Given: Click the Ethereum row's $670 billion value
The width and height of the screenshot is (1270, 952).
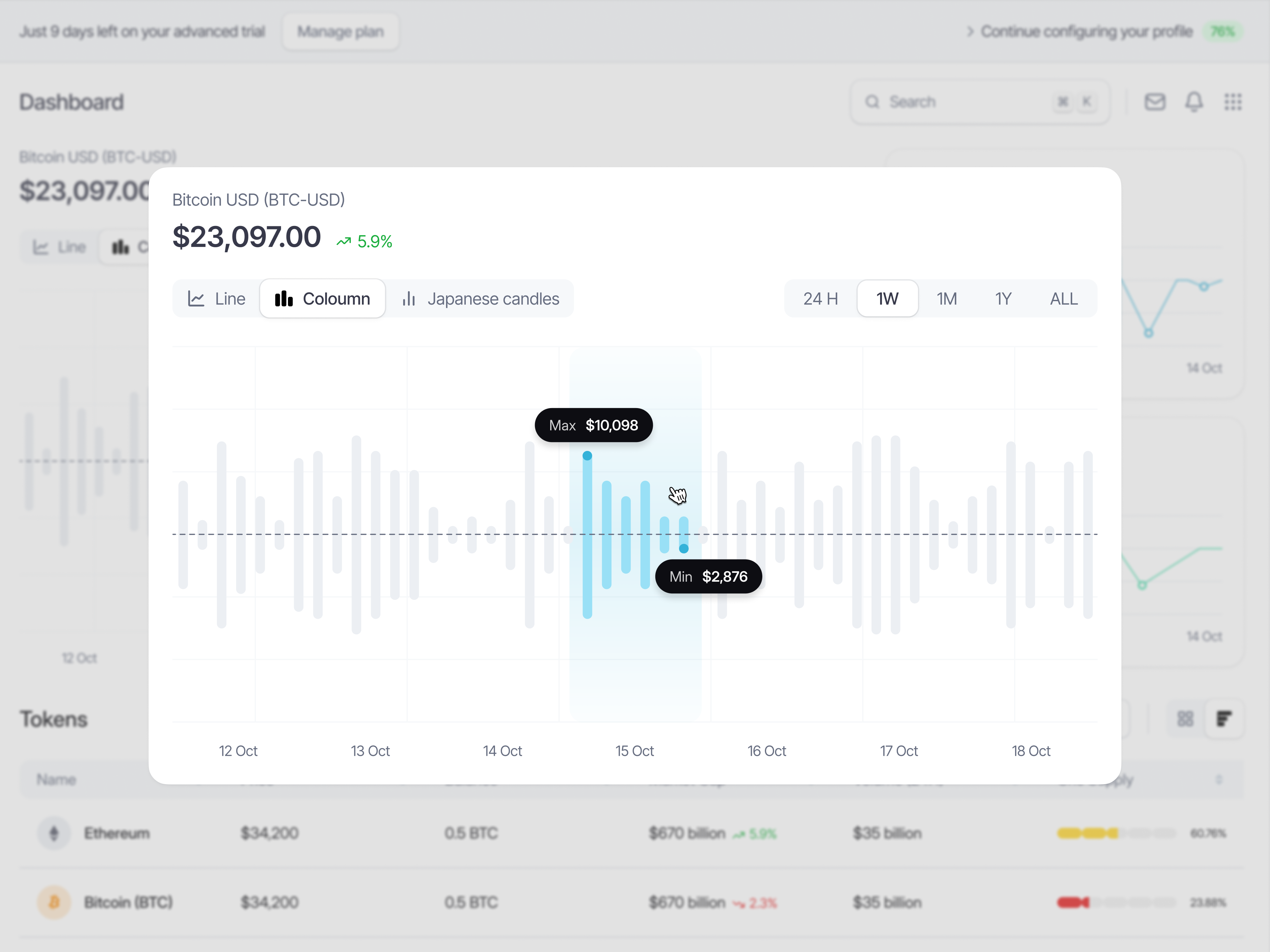Looking at the screenshot, I should 687,833.
